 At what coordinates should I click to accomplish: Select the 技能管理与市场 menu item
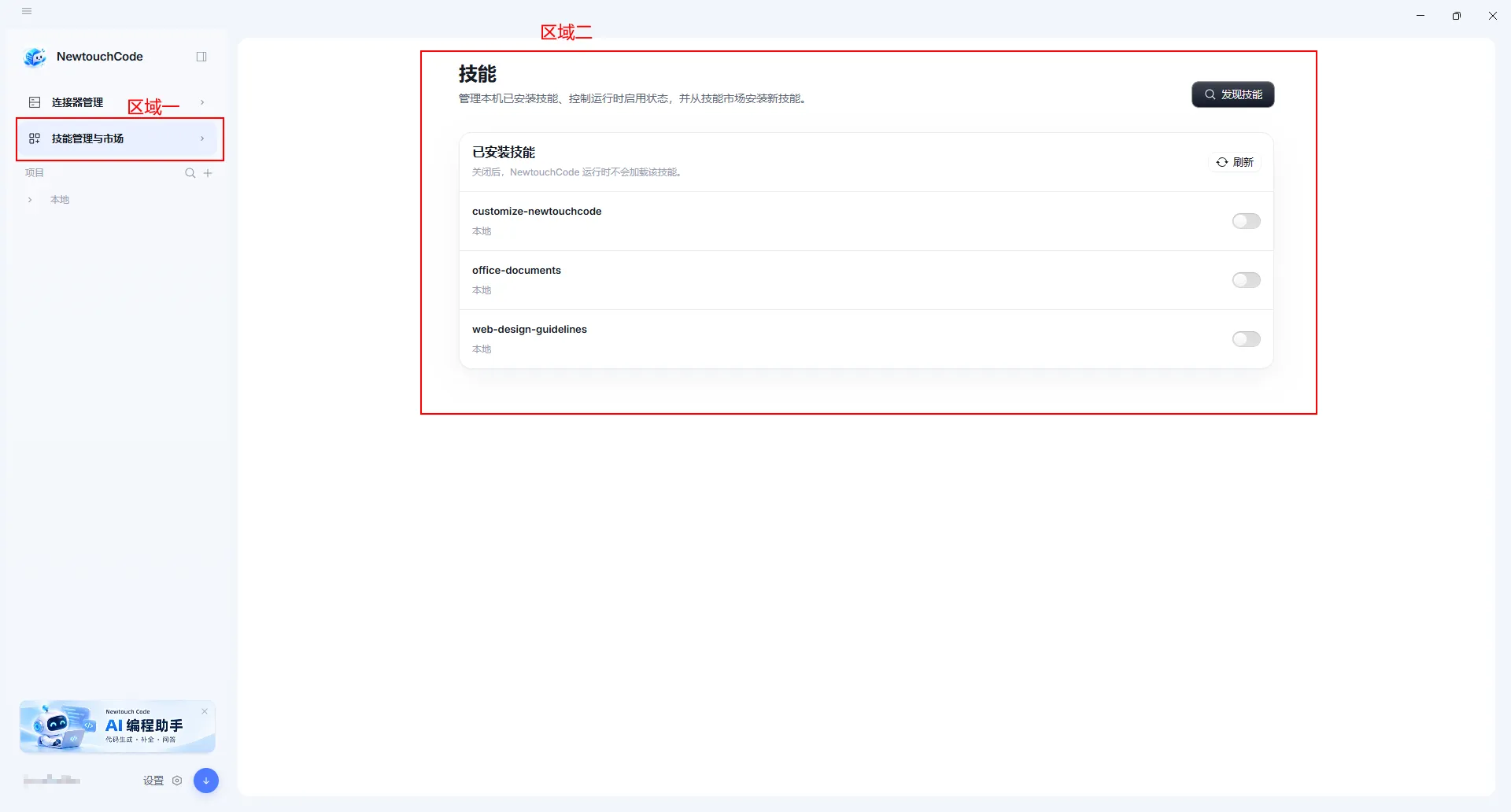point(117,138)
